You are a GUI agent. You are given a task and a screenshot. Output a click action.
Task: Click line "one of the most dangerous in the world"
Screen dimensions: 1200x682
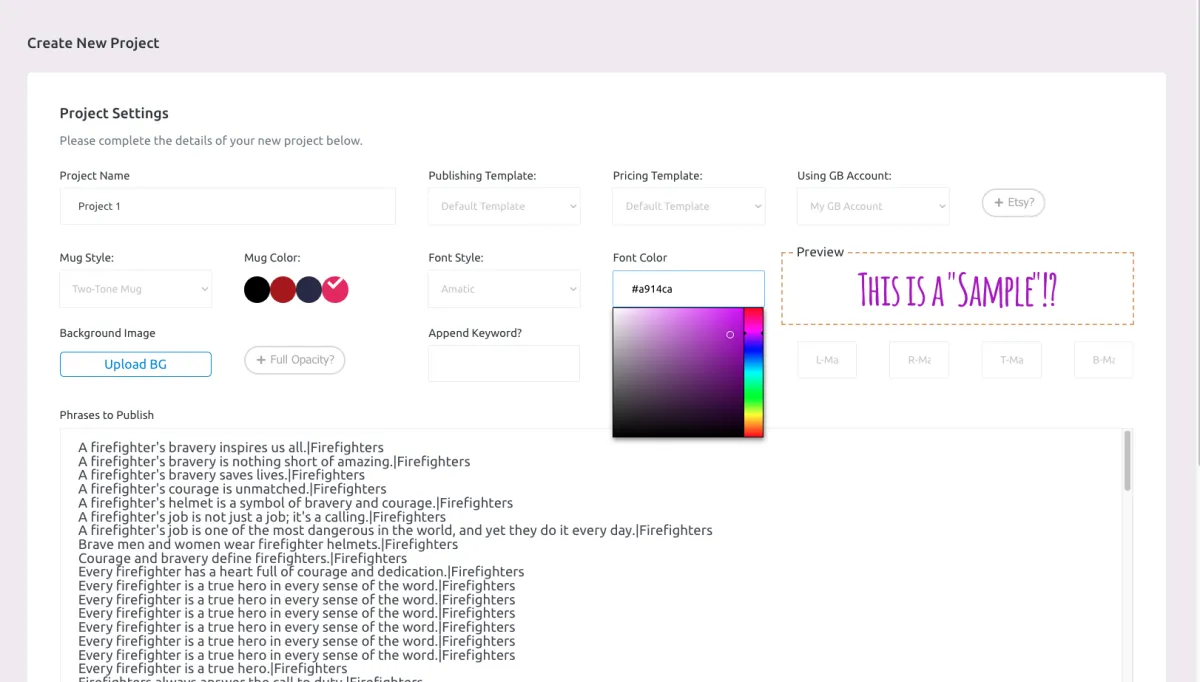tap(395, 531)
